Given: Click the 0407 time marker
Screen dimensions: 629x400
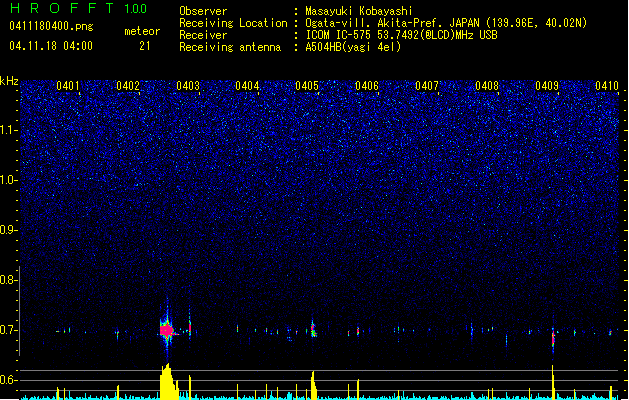Looking at the screenshot, I should pyautogui.click(x=427, y=85).
